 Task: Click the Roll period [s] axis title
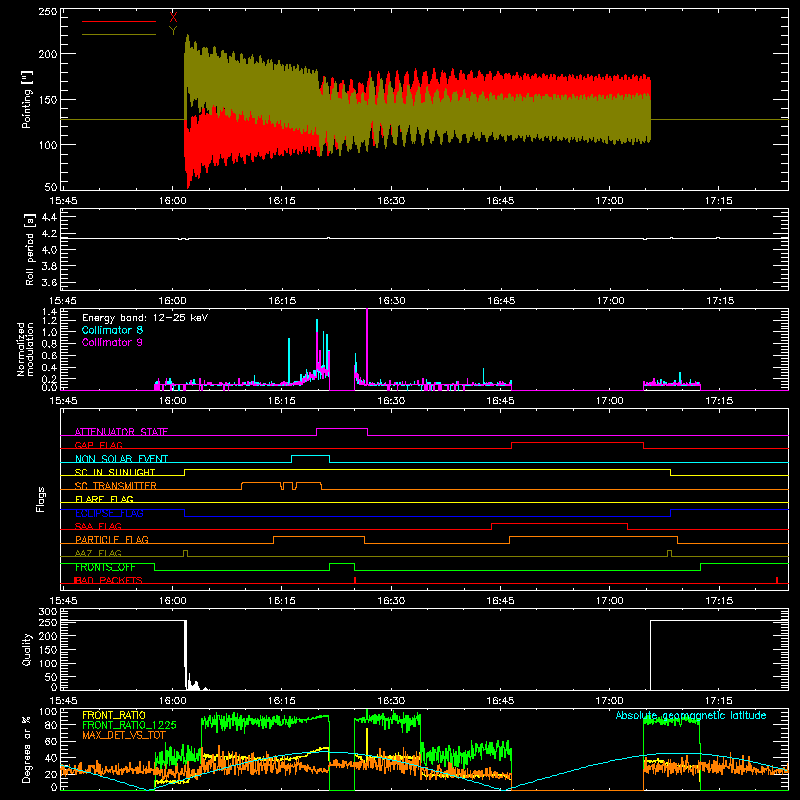pyautogui.click(x=30, y=249)
